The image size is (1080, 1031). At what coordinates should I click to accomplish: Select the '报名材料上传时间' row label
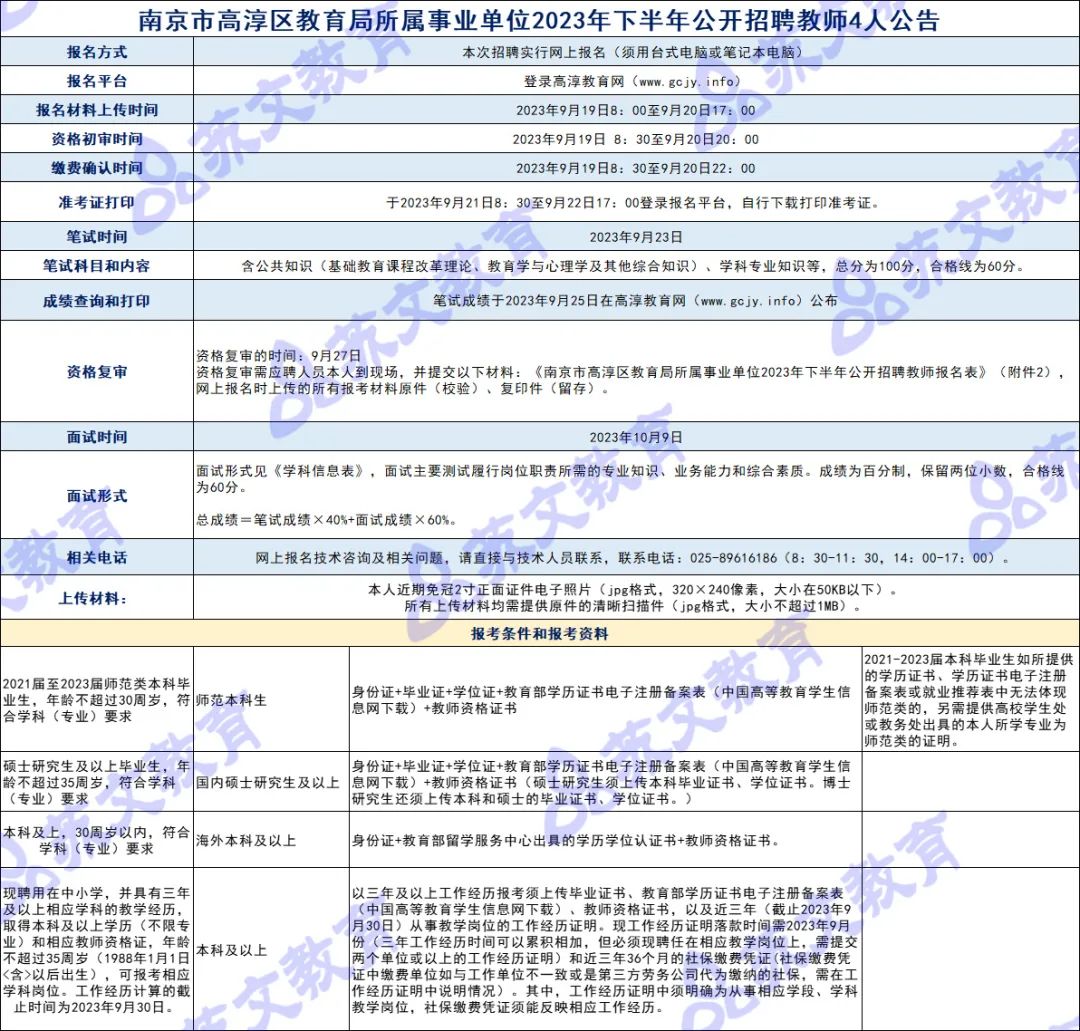[96, 110]
